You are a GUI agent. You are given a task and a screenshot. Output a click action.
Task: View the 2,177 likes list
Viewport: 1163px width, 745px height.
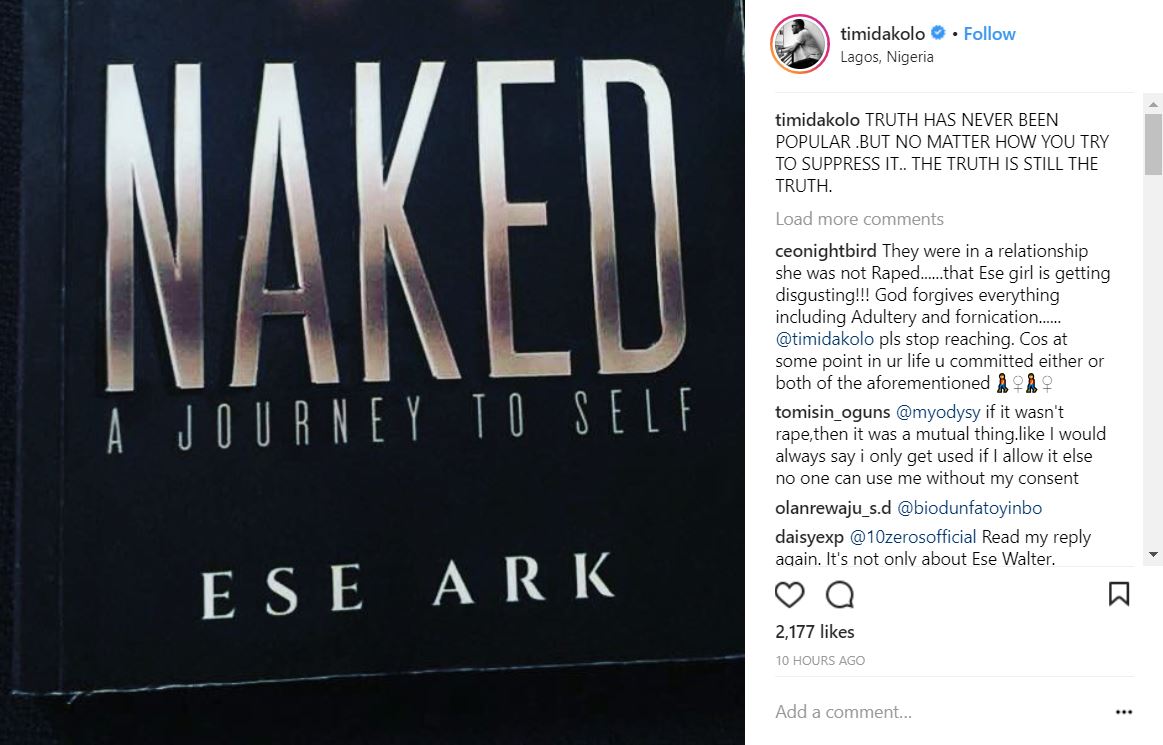(x=815, y=632)
